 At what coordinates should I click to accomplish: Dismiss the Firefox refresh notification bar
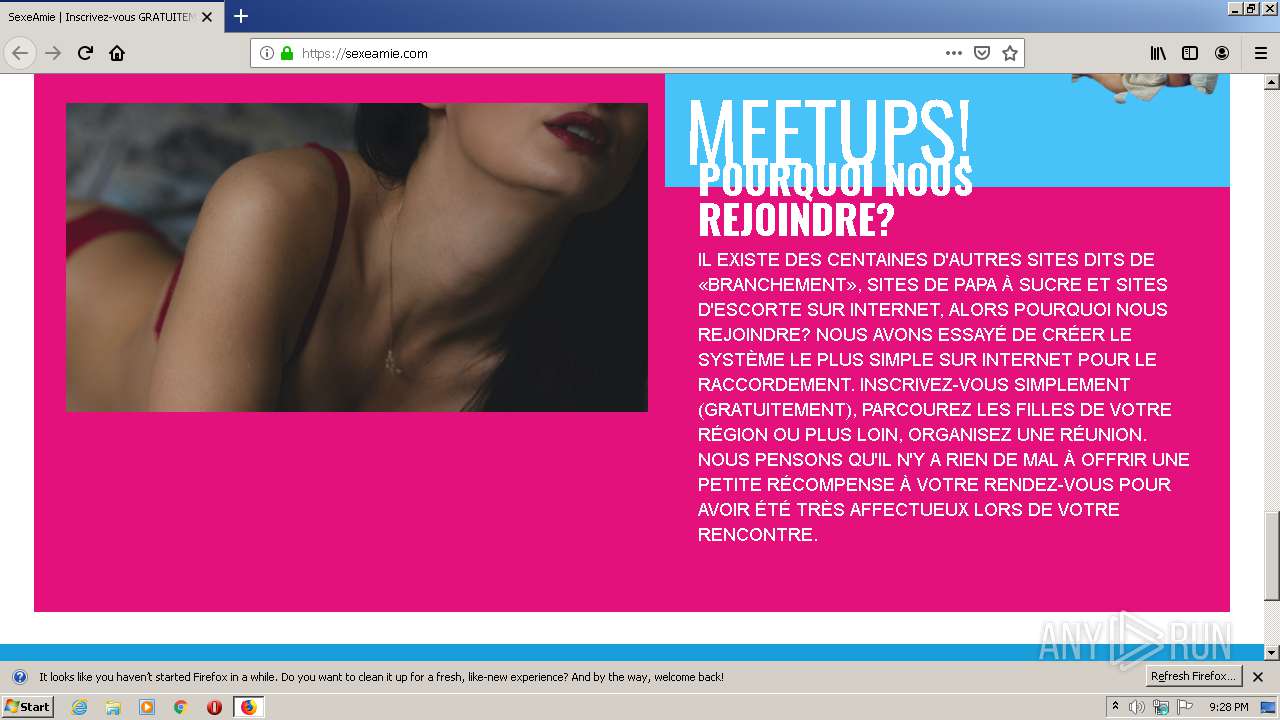(x=1258, y=677)
